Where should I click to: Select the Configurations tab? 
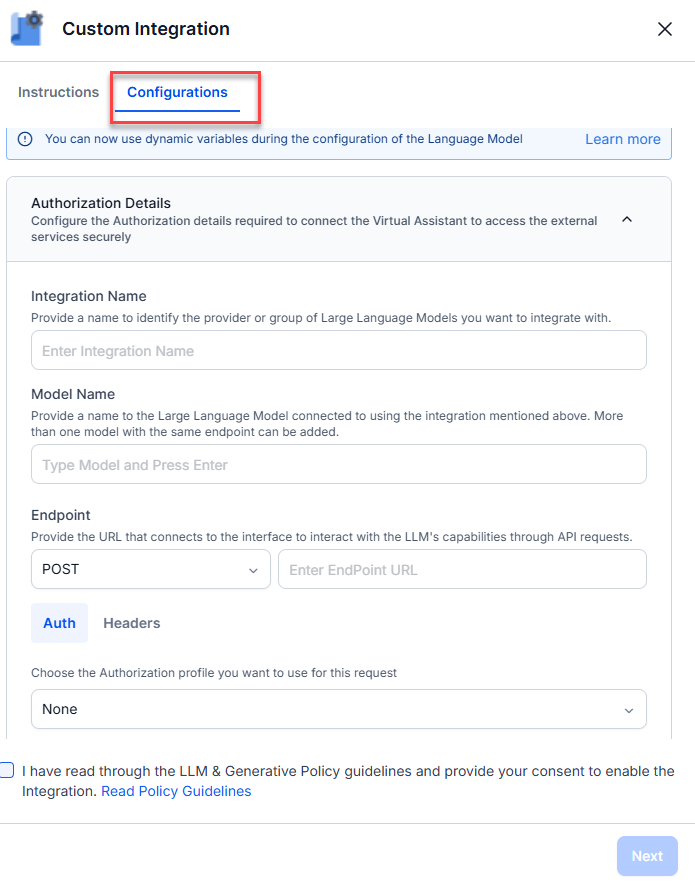177,92
